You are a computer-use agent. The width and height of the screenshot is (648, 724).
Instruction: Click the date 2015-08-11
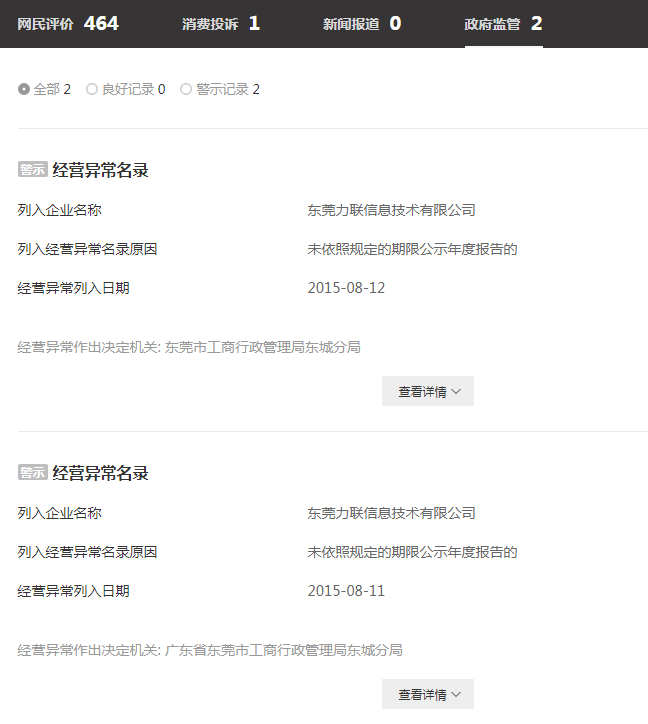click(x=346, y=591)
